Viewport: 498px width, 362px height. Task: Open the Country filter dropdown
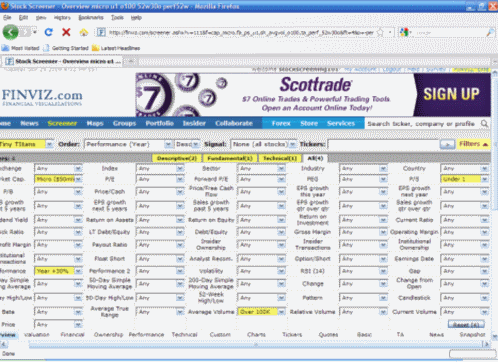(x=464, y=169)
